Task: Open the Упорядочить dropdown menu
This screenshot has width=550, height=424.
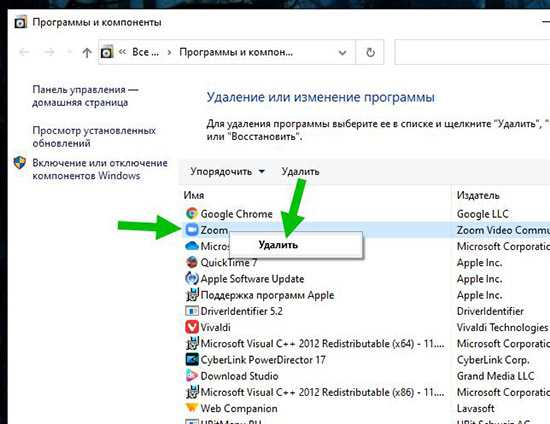Action: coord(227,171)
